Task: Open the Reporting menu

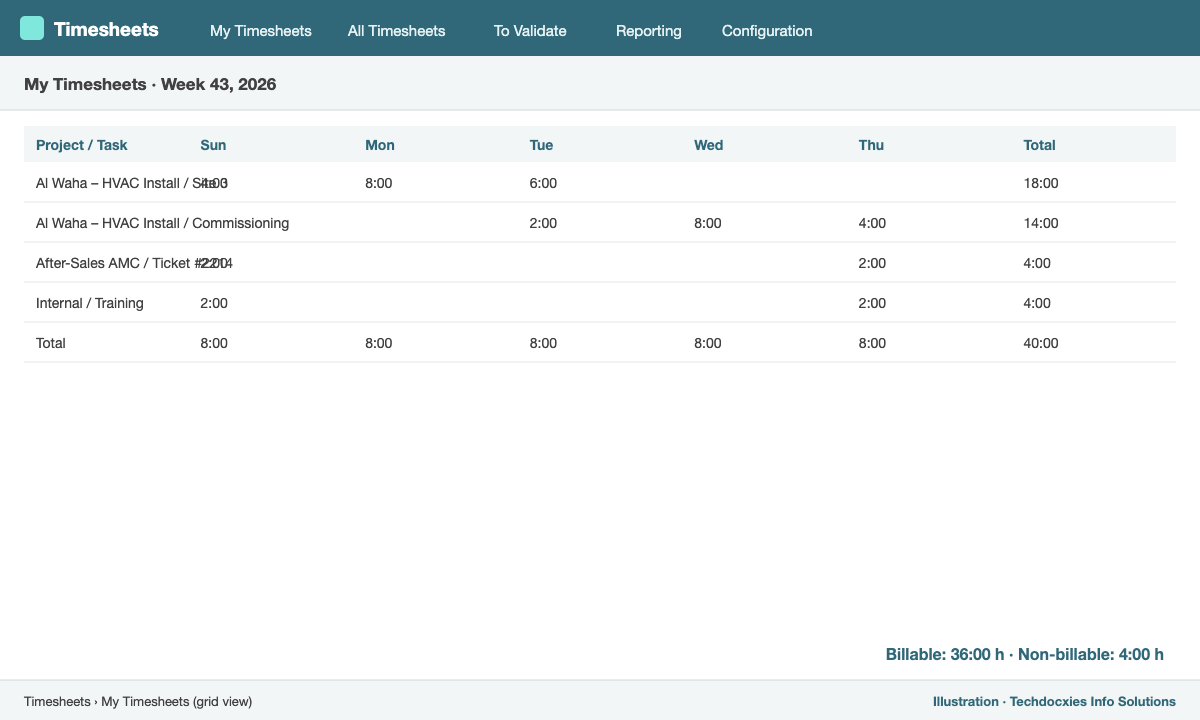Action: tap(649, 31)
